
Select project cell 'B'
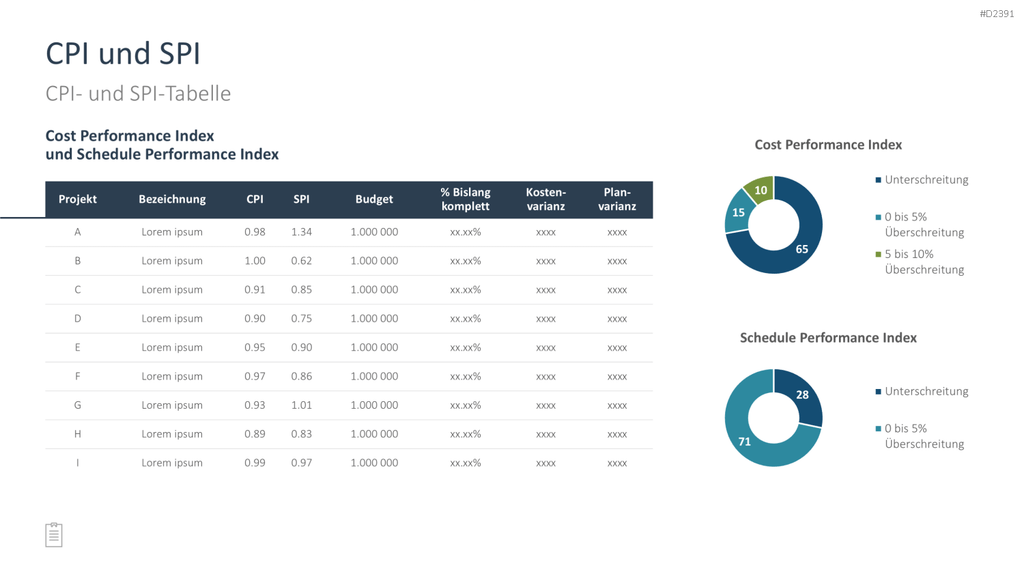[78, 261]
